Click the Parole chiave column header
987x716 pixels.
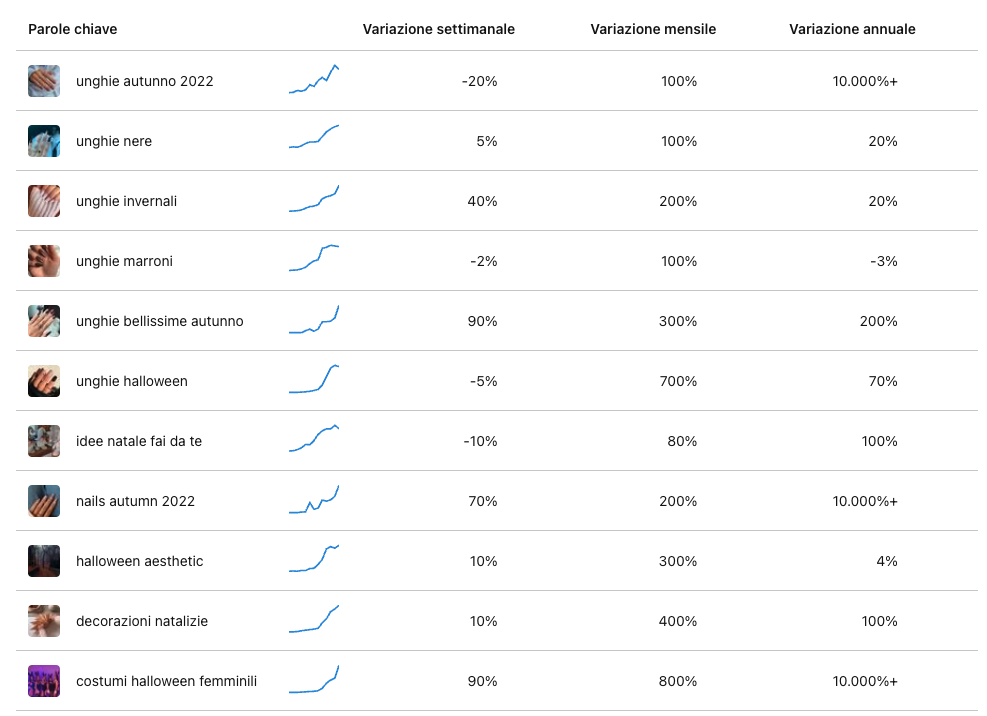[72, 29]
